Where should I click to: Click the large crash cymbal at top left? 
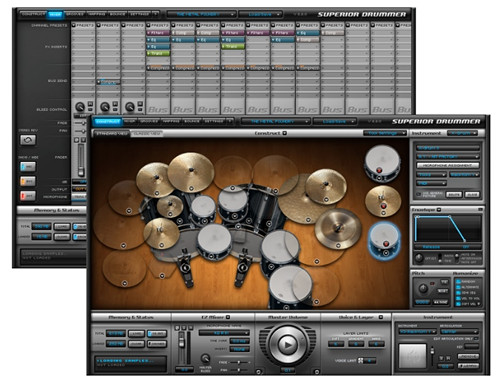point(191,172)
